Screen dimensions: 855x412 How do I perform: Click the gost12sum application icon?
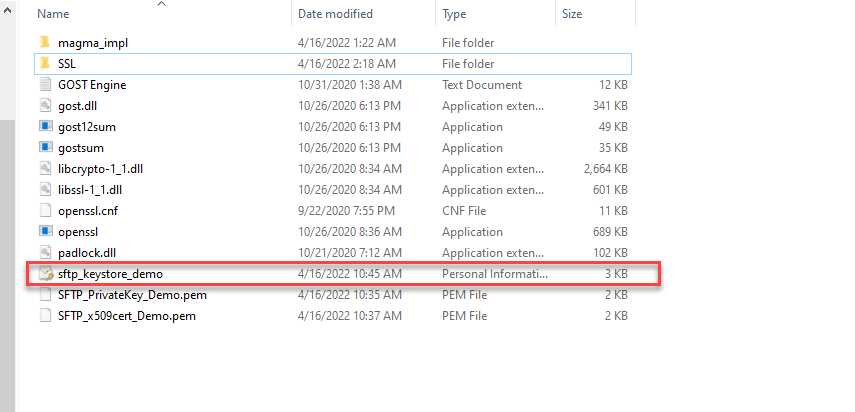pyautogui.click(x=45, y=127)
